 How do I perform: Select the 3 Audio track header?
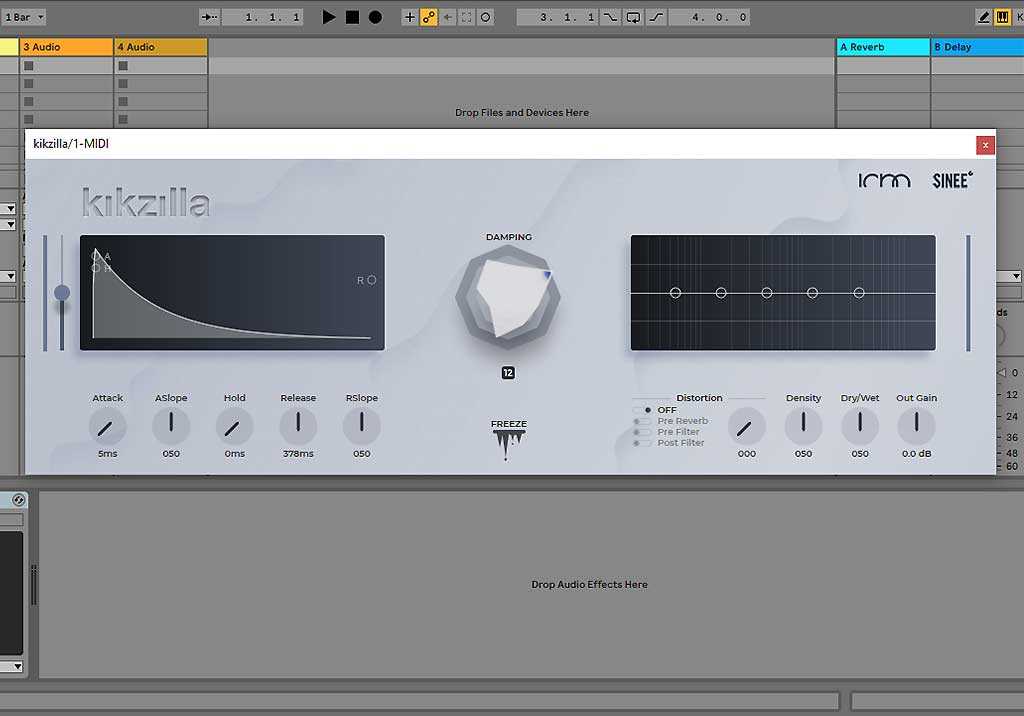click(x=66, y=47)
